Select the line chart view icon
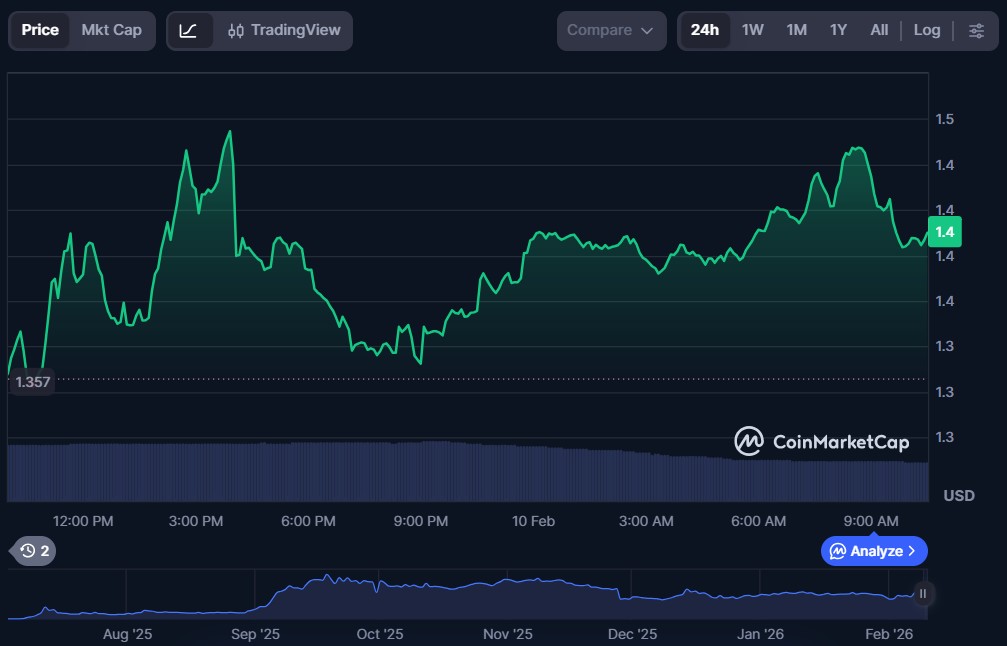Image resolution: width=1007 pixels, height=646 pixels. 189,31
